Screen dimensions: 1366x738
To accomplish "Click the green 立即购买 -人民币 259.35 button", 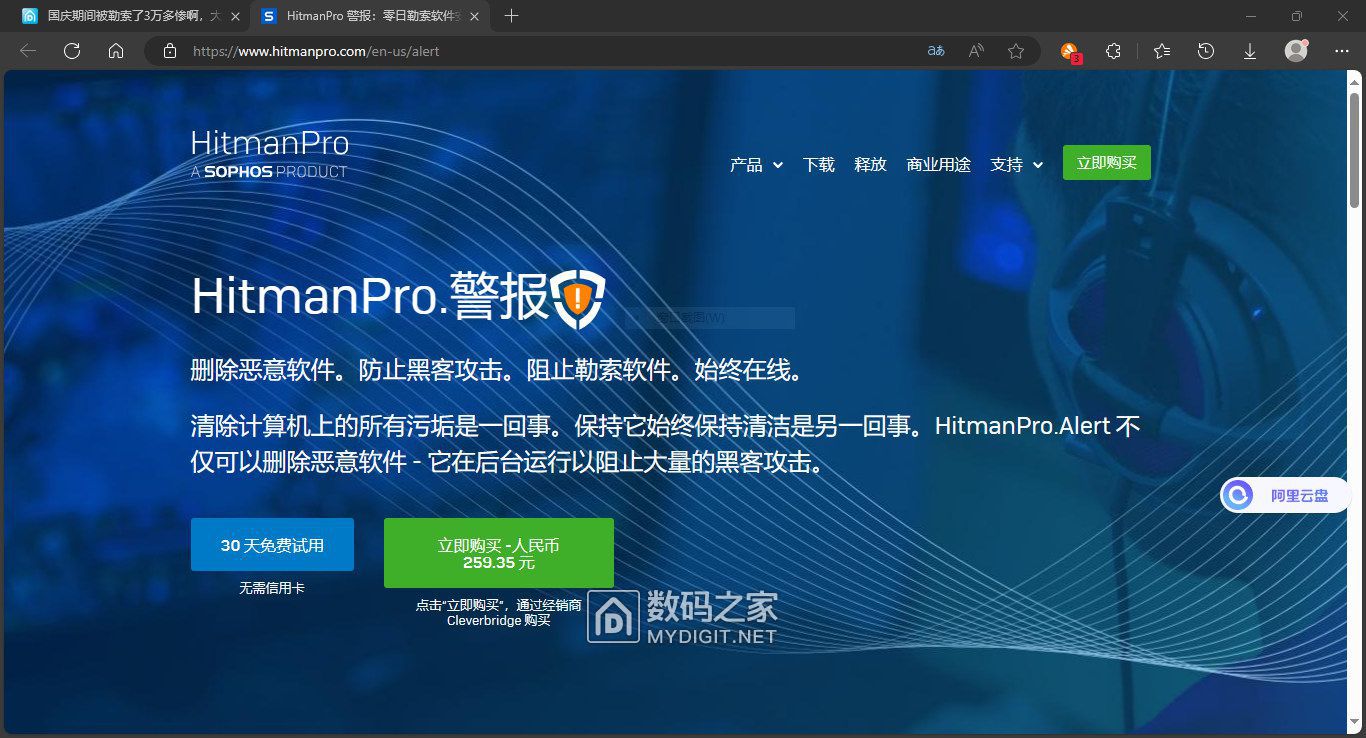I will pyautogui.click(x=498, y=553).
